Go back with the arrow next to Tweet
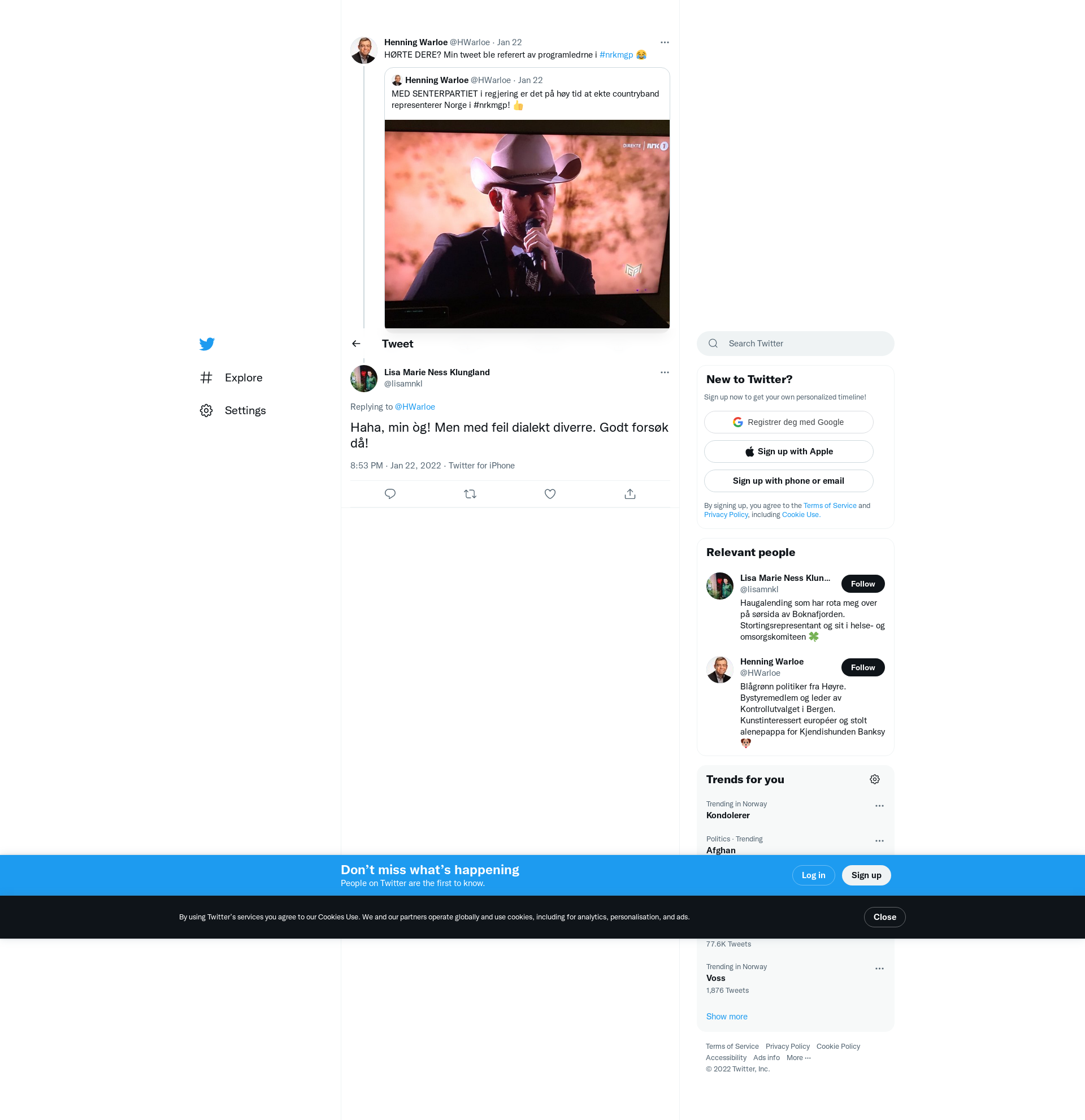1085x1120 pixels. (356, 344)
